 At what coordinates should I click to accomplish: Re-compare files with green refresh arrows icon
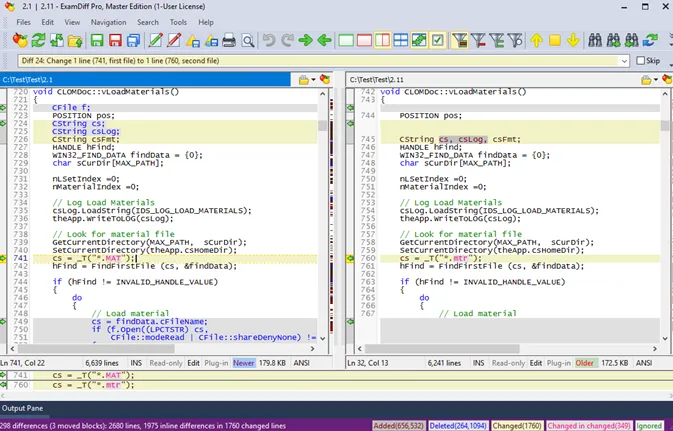[38, 40]
